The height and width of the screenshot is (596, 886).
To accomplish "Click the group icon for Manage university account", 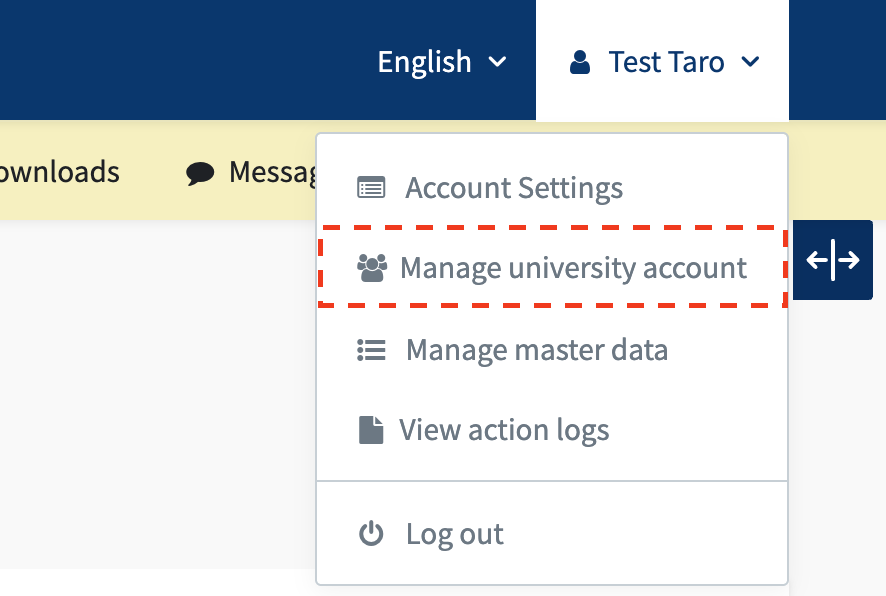I will 372,268.
